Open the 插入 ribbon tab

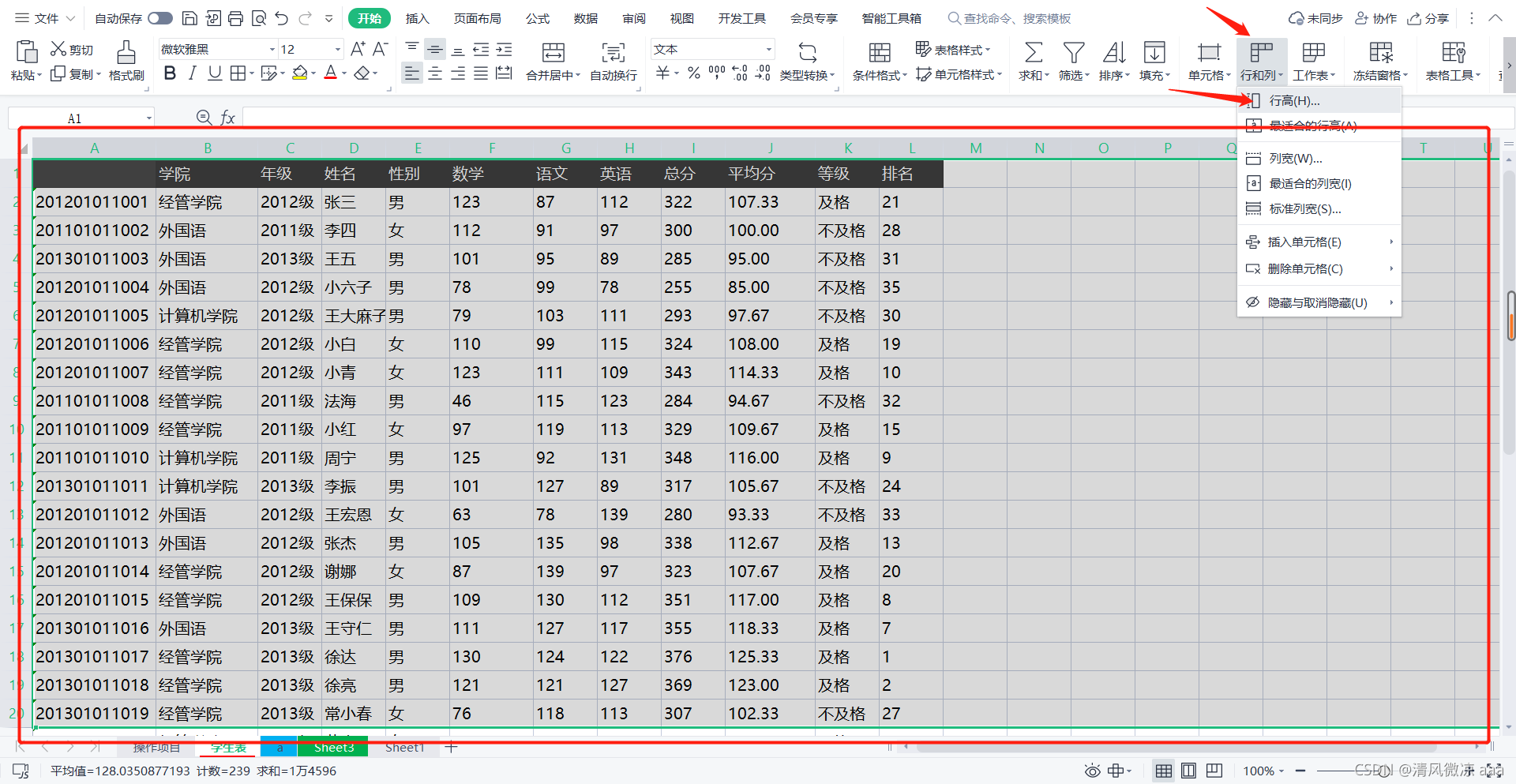[417, 18]
